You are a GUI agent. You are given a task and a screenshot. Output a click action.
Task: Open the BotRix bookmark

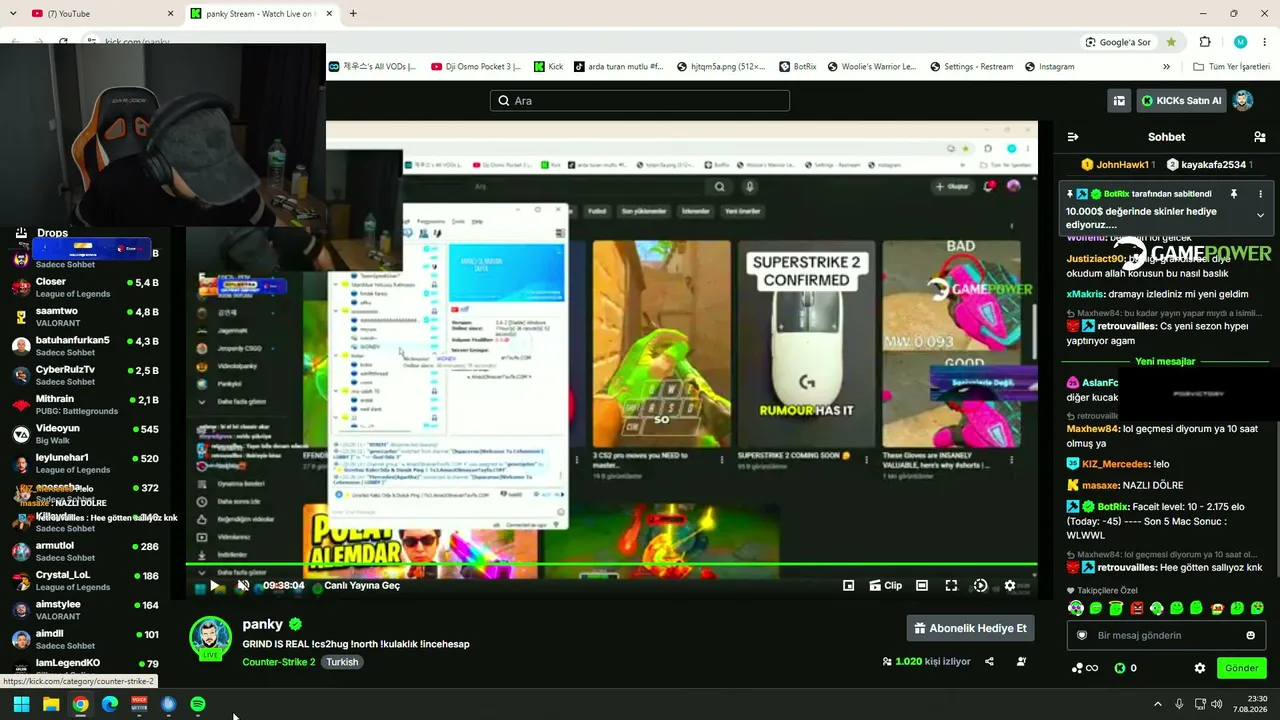pyautogui.click(x=796, y=67)
